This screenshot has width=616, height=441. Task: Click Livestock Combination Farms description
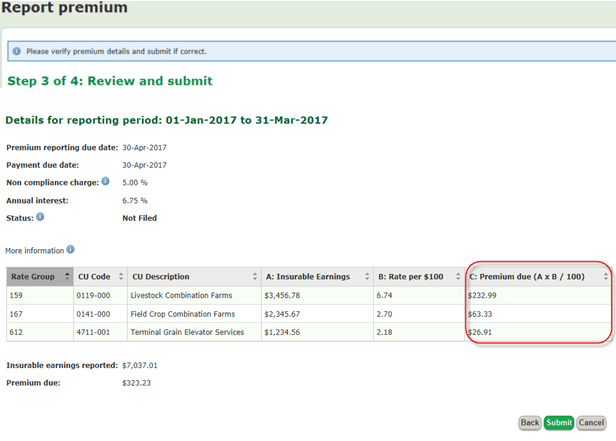tap(181, 295)
